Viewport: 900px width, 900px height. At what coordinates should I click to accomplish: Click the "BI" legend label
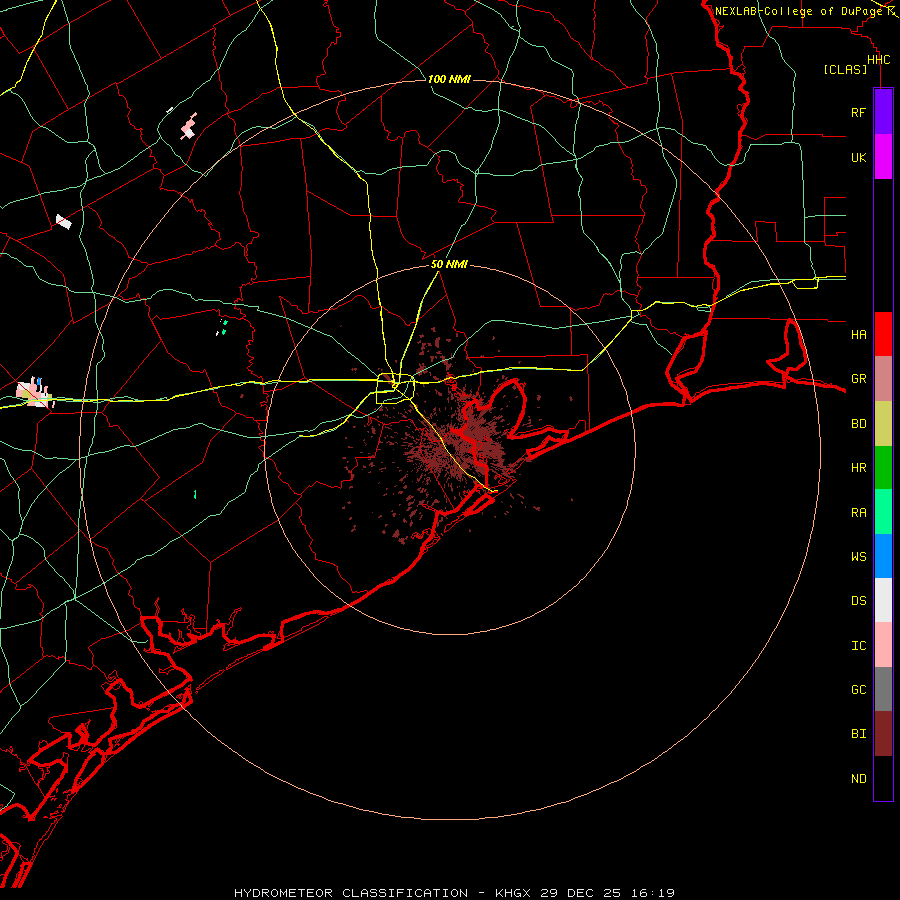pyautogui.click(x=858, y=734)
